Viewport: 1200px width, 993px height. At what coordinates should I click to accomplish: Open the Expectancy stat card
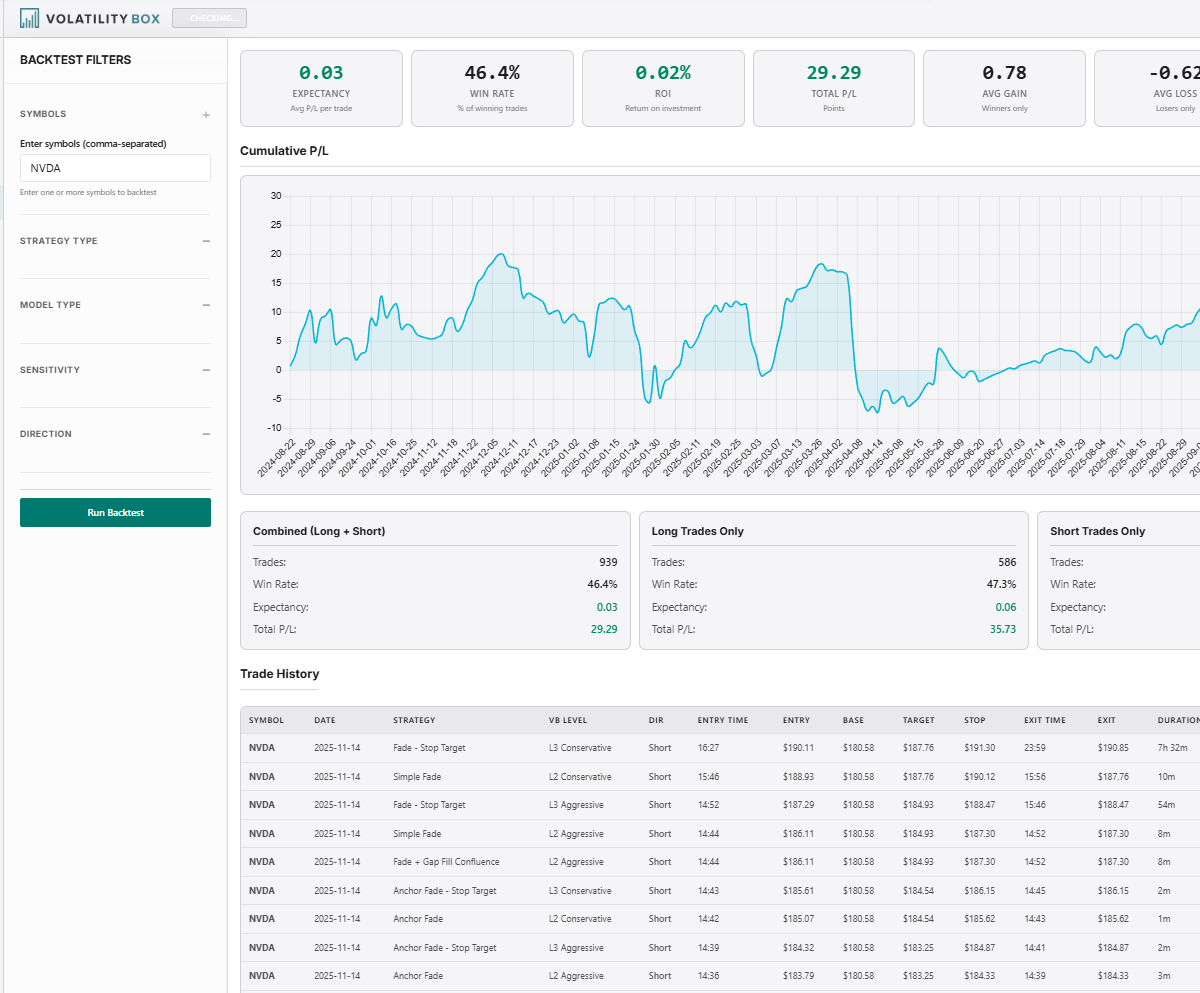321,89
